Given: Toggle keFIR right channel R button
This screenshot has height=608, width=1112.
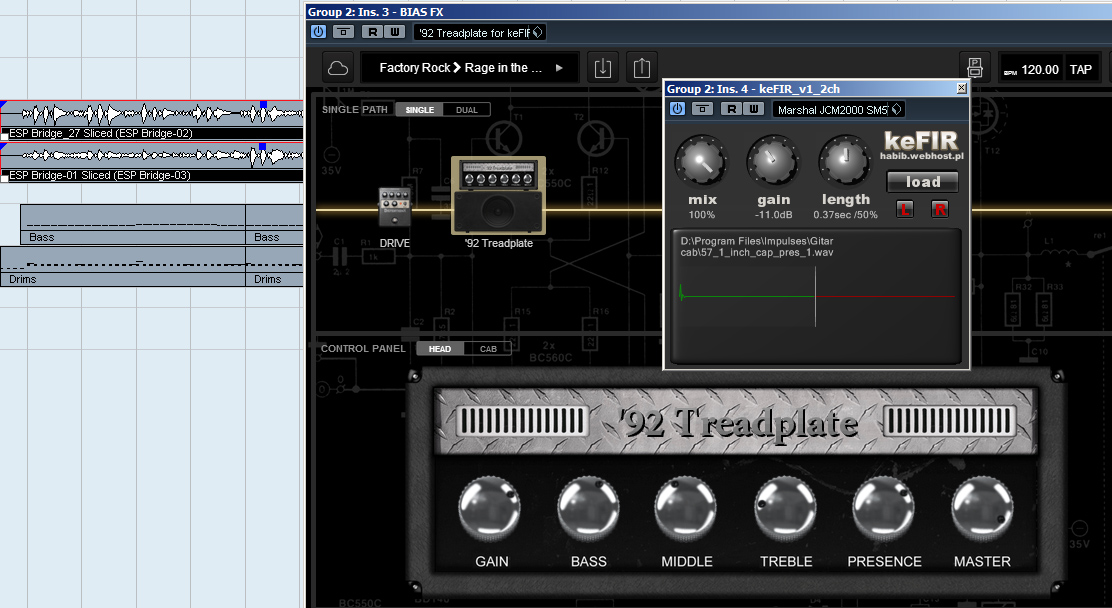Looking at the screenshot, I should tap(940, 209).
